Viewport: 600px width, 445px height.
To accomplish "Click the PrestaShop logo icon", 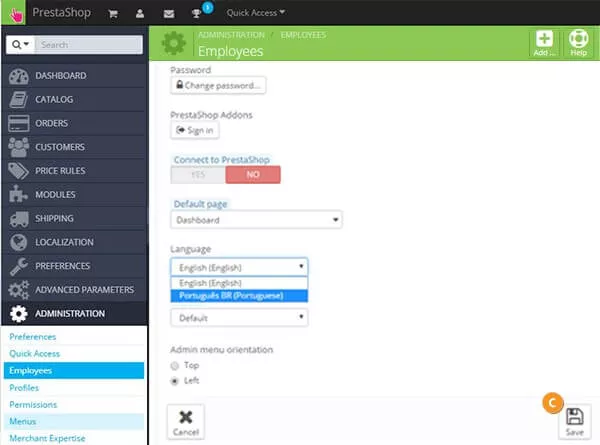I will point(13,13).
